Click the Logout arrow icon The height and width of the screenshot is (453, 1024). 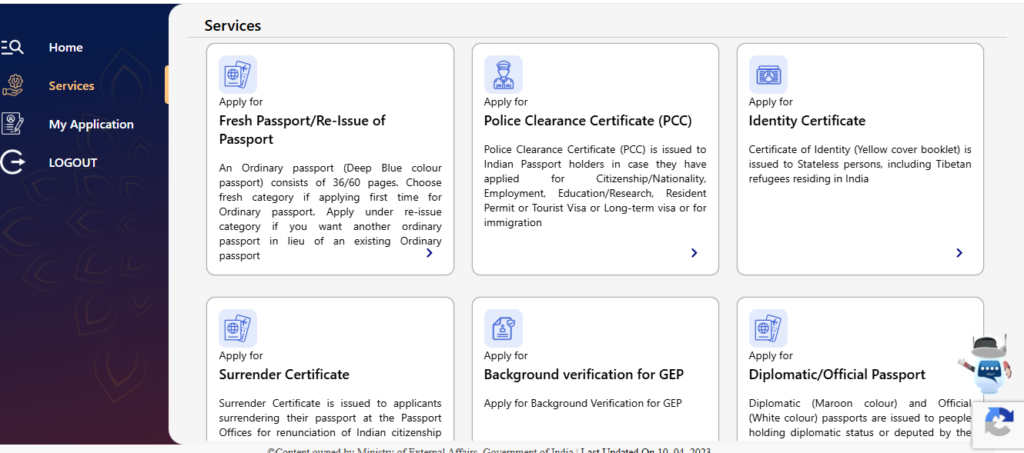click(12, 162)
